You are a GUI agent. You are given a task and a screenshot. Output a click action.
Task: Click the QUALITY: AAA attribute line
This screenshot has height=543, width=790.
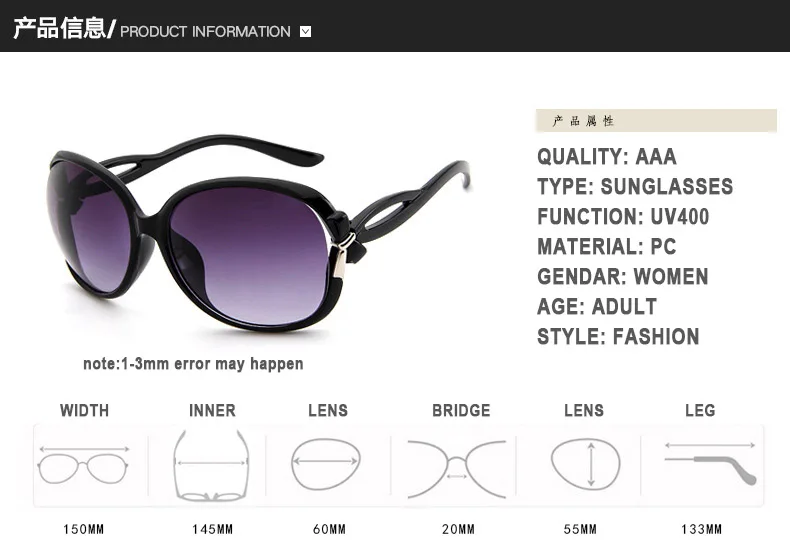pyautogui.click(x=607, y=157)
